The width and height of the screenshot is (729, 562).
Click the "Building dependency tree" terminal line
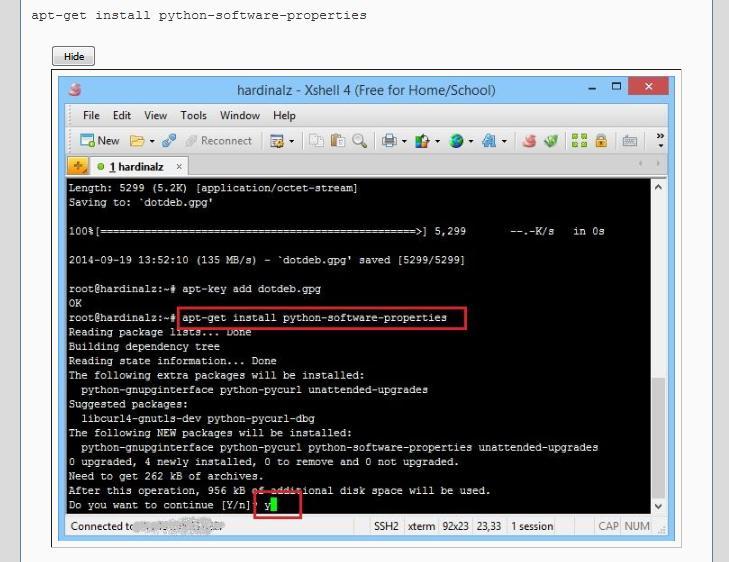(144, 346)
